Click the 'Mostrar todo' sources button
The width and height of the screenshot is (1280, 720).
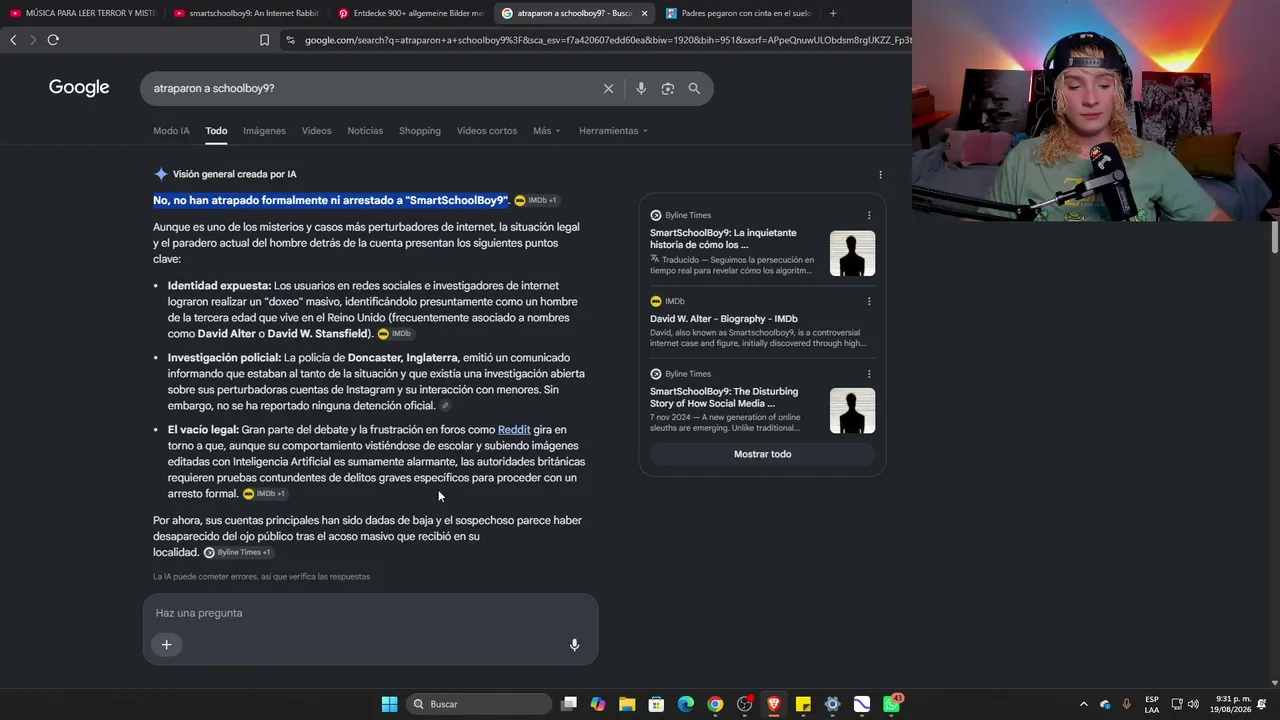click(x=762, y=454)
